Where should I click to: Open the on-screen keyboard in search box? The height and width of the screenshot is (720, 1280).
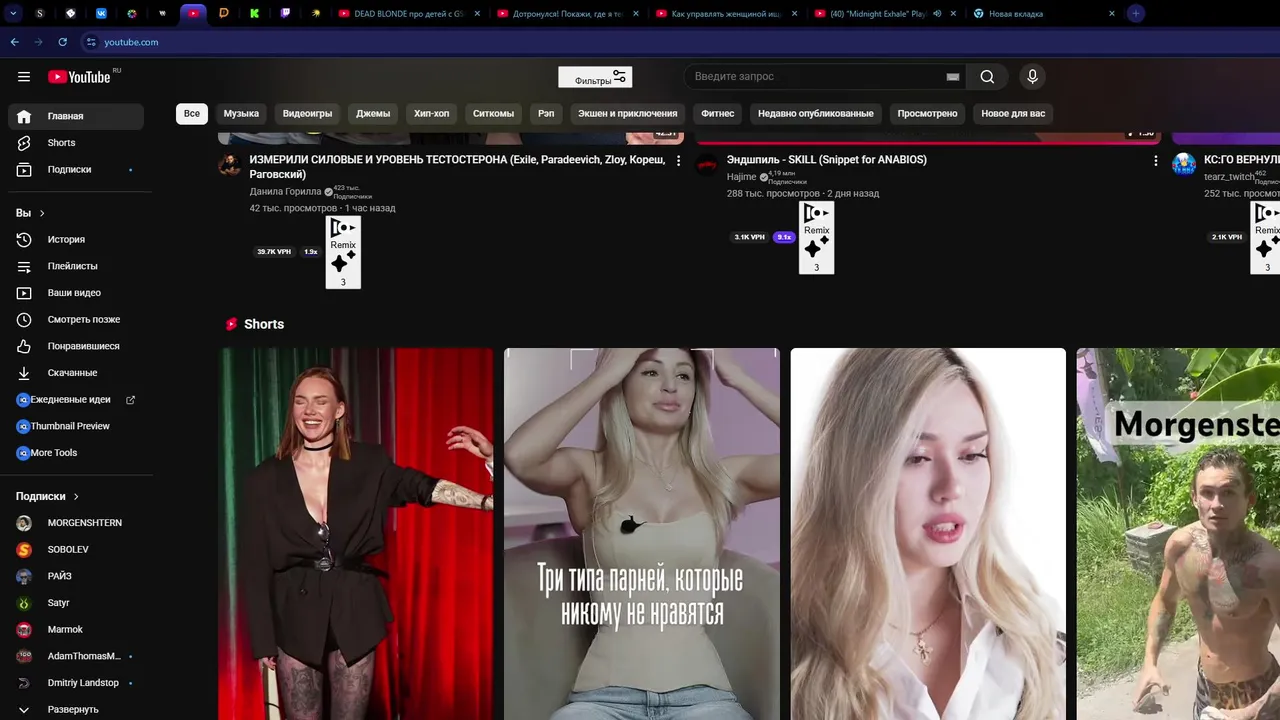coord(953,77)
